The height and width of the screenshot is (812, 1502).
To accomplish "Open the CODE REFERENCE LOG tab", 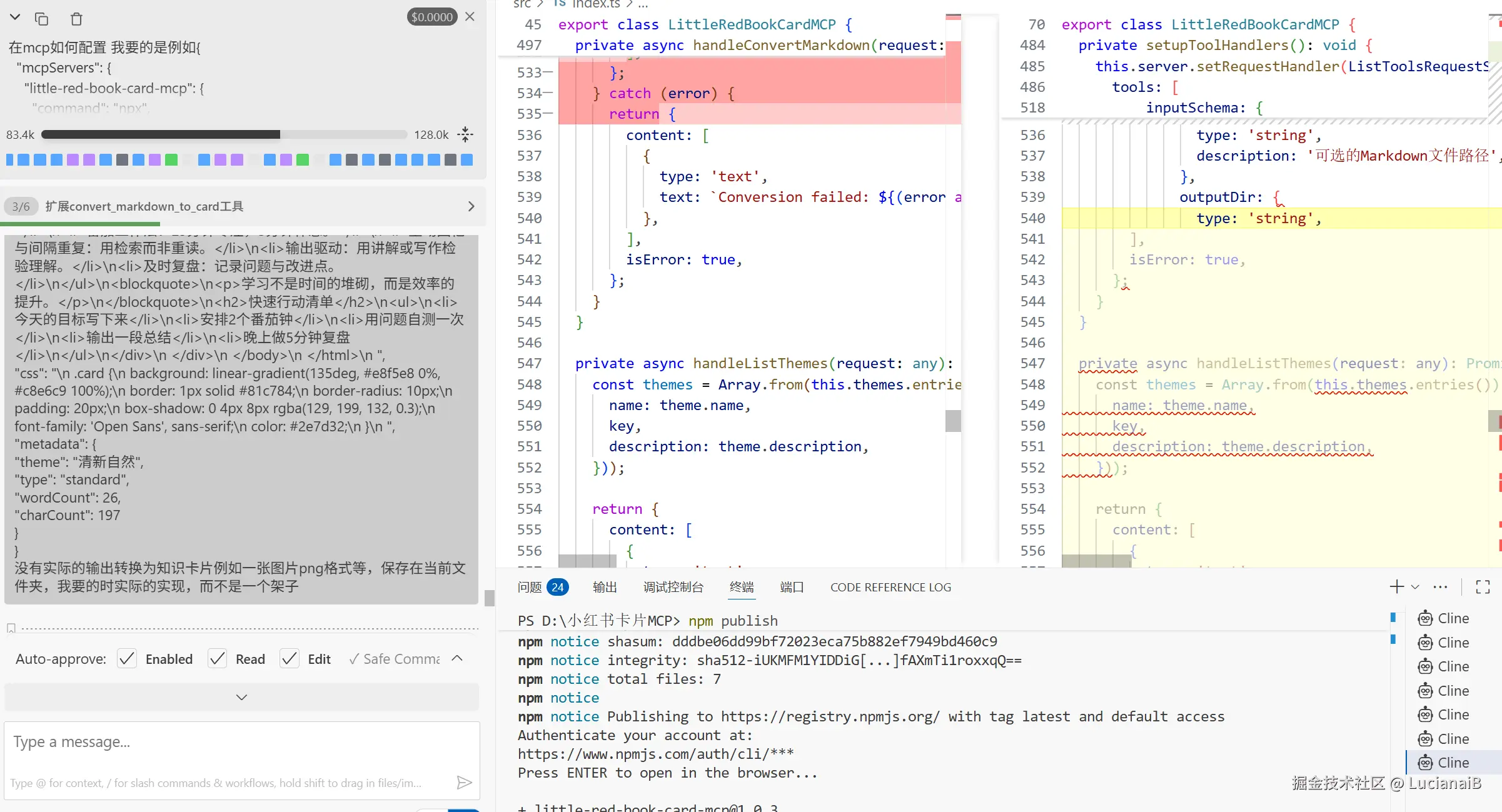I will [x=890, y=587].
